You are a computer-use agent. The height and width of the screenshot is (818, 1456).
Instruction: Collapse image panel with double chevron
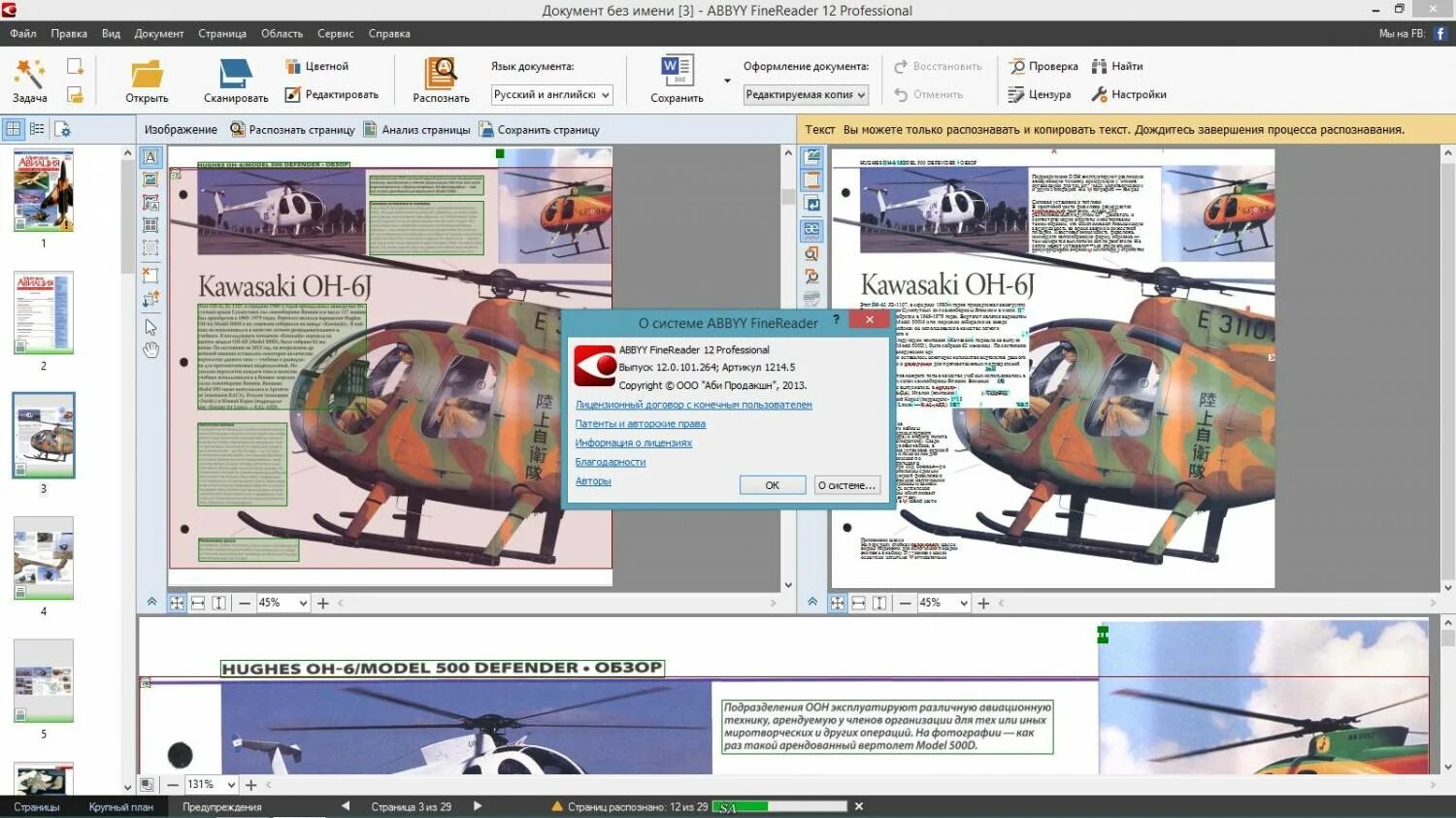pyautogui.click(x=152, y=602)
